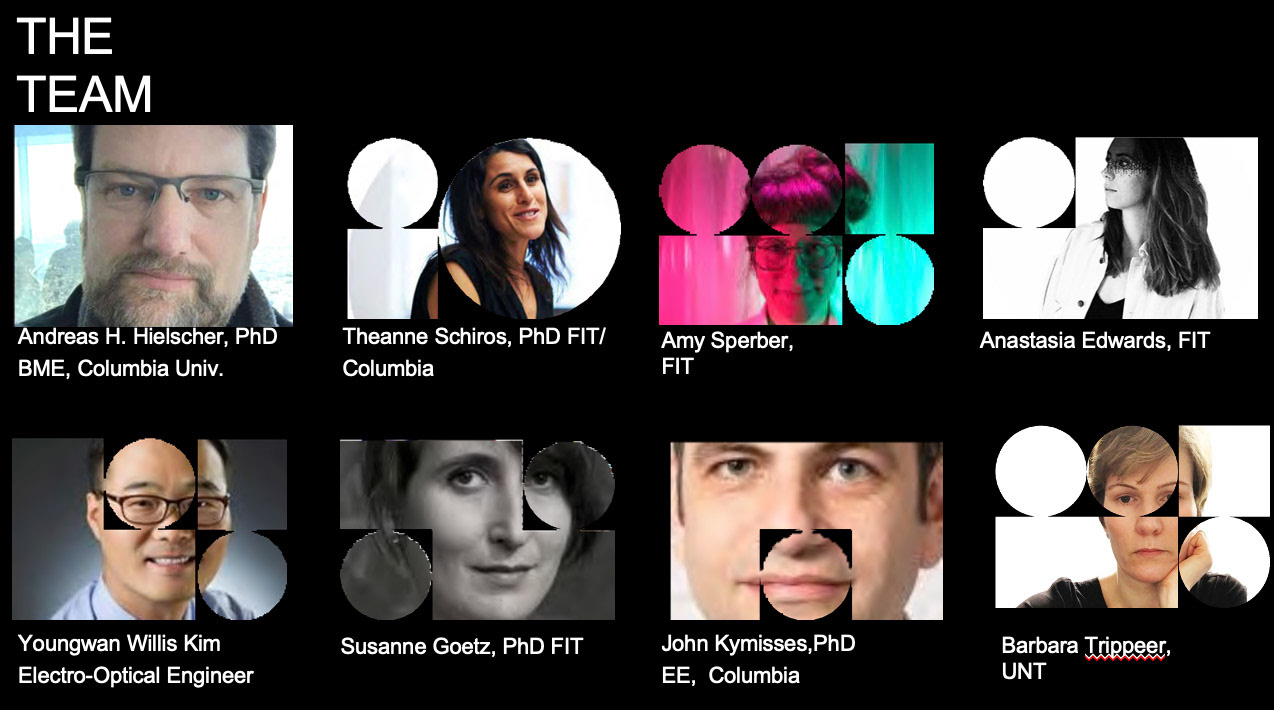This screenshot has height=710, width=1274.
Task: Select the Youngwan Willis Kim name text
Action: [119, 643]
